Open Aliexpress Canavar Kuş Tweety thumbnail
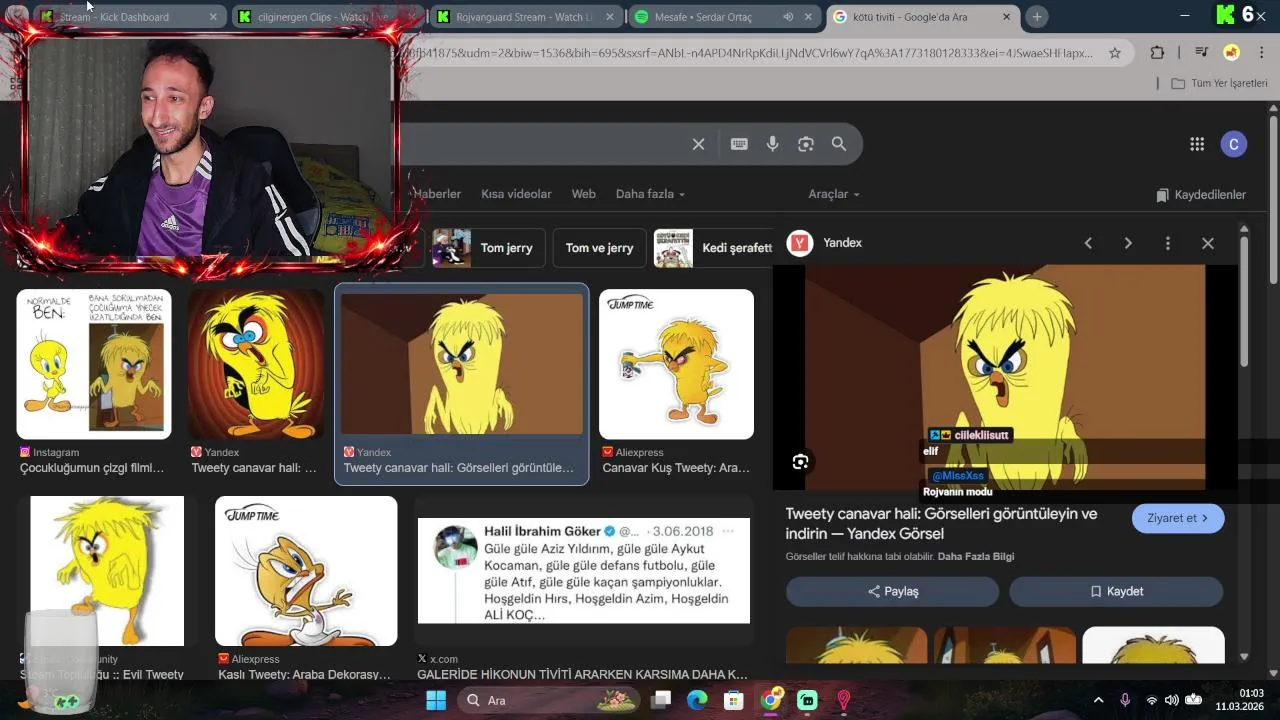The width and height of the screenshot is (1280, 720). pyautogui.click(x=676, y=364)
